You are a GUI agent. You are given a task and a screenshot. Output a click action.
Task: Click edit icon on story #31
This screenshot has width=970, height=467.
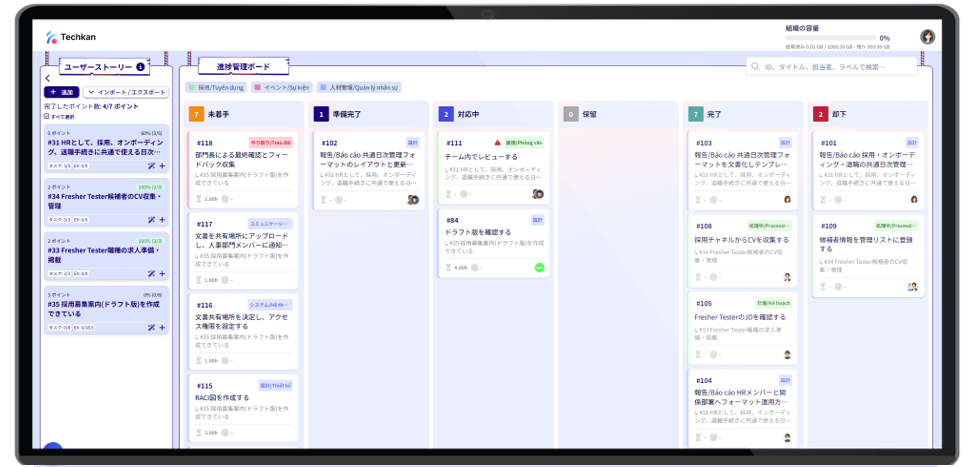point(151,166)
